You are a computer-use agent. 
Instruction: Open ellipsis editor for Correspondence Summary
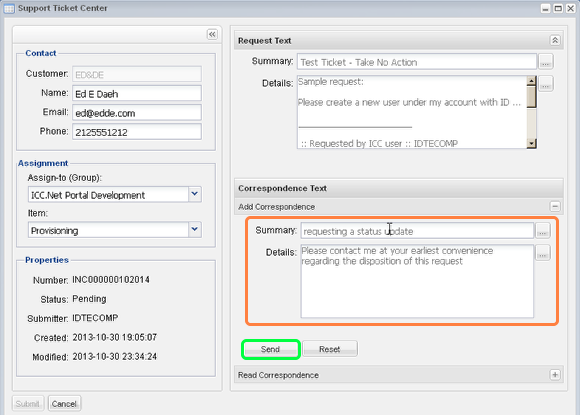(x=542, y=231)
